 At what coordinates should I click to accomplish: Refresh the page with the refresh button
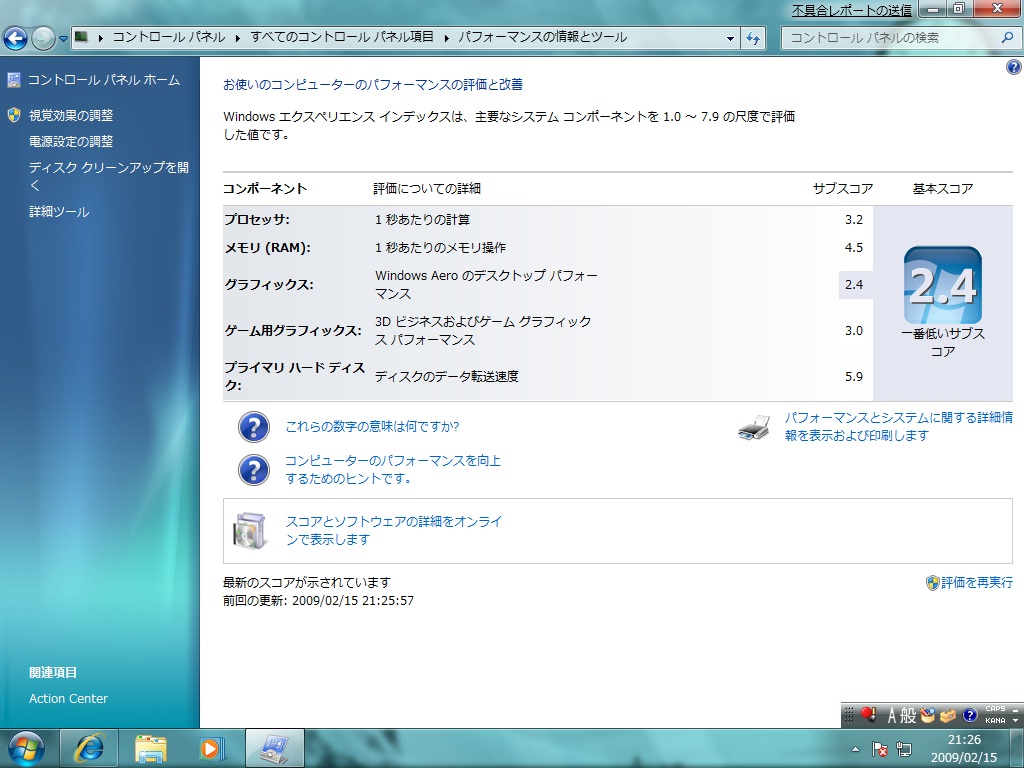pyautogui.click(x=753, y=39)
